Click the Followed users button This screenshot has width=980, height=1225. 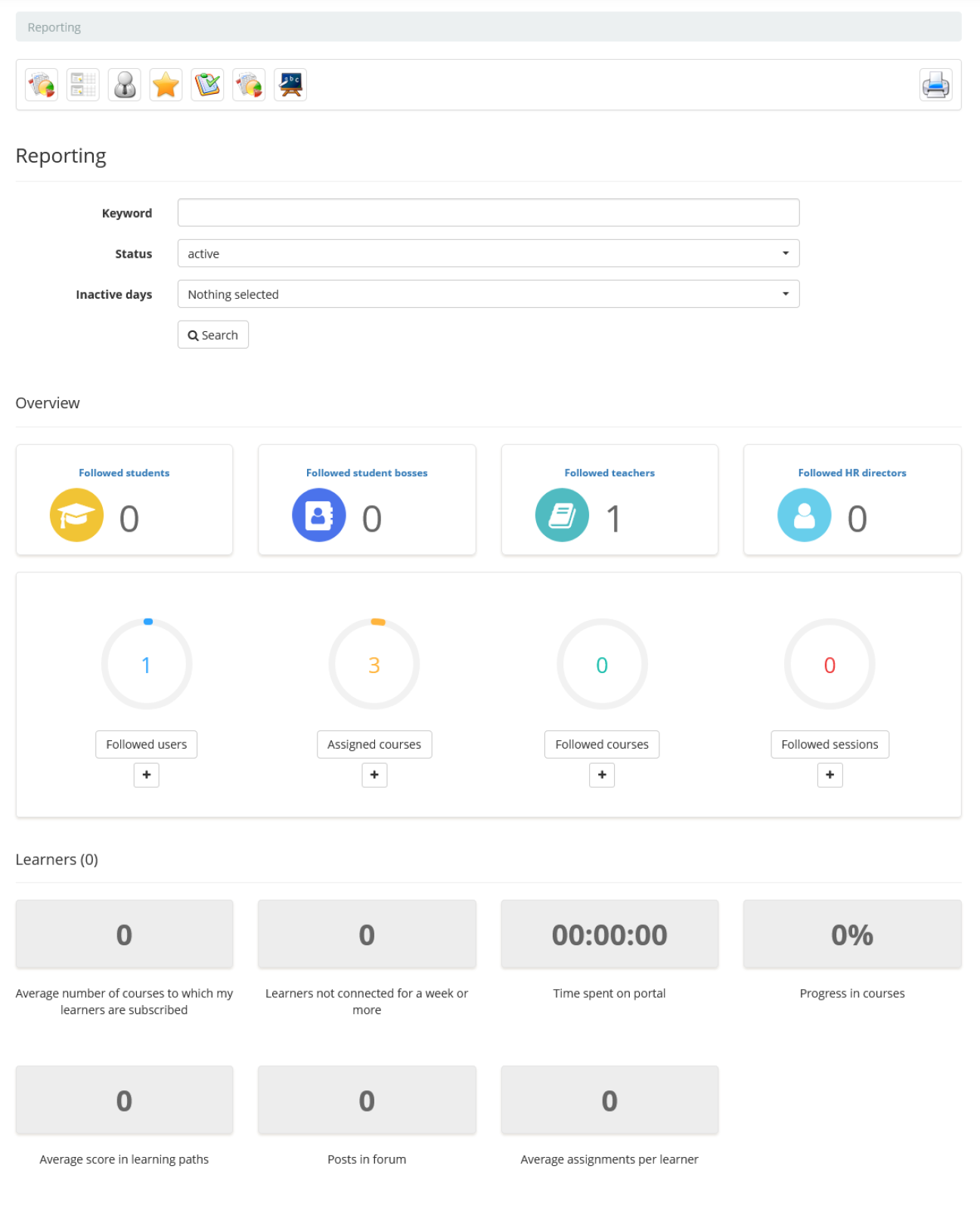[x=147, y=745]
